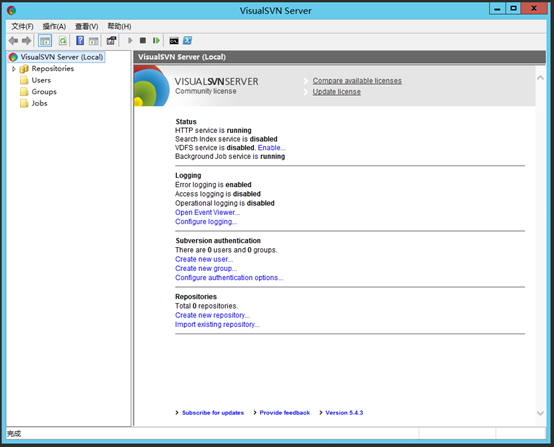Maximize the VisualSVN Server window
The image size is (554, 447).
pos(513,8)
